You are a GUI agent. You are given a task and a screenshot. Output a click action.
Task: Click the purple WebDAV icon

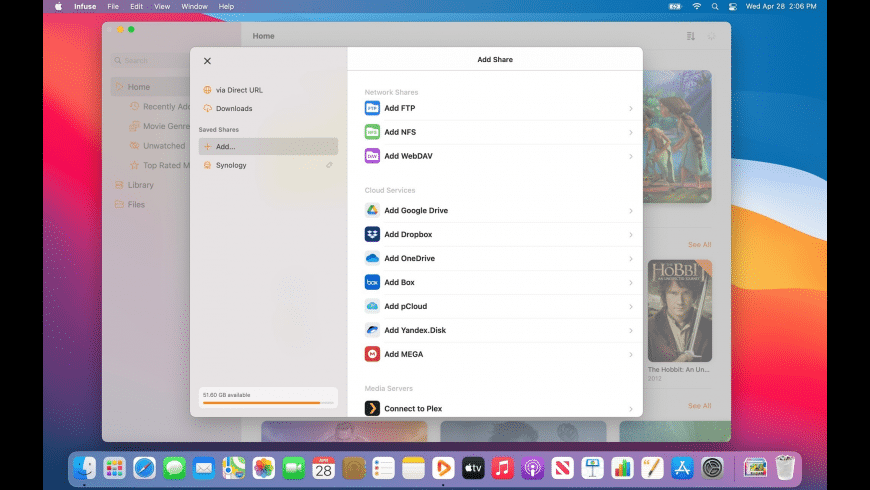point(372,156)
